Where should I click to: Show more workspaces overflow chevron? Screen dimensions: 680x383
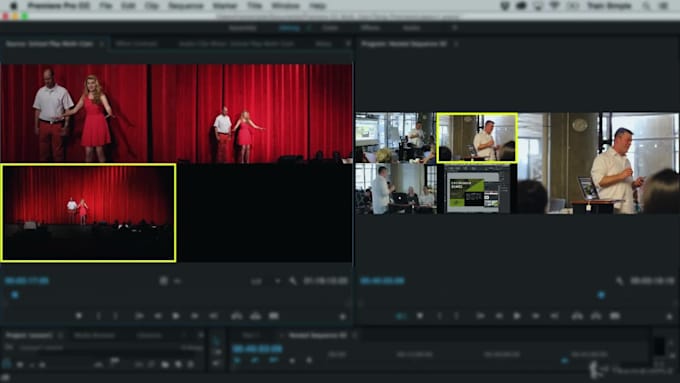click(x=454, y=28)
